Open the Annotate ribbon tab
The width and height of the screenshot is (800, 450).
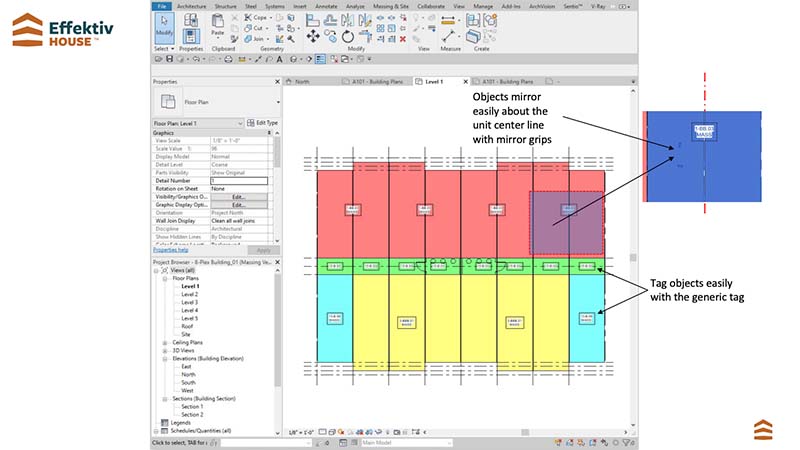point(324,6)
